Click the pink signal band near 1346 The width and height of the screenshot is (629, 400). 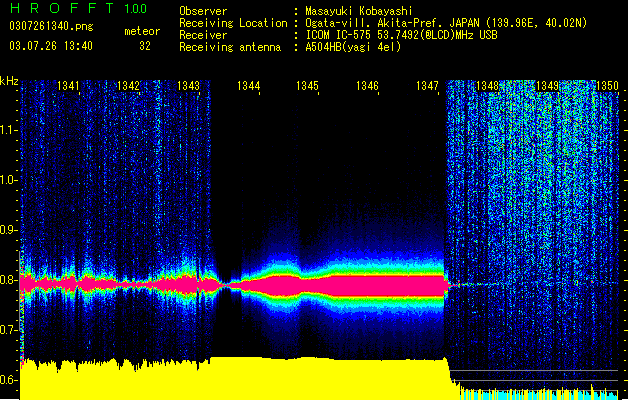[367, 286]
